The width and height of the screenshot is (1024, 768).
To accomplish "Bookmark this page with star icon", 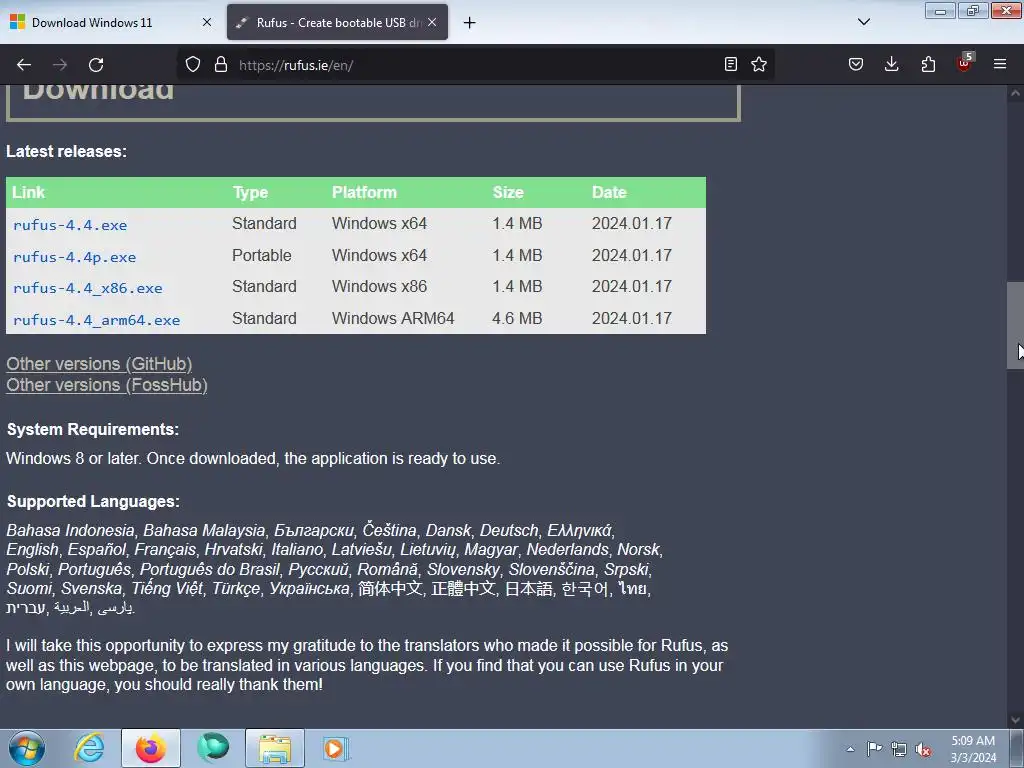I will tap(759, 64).
